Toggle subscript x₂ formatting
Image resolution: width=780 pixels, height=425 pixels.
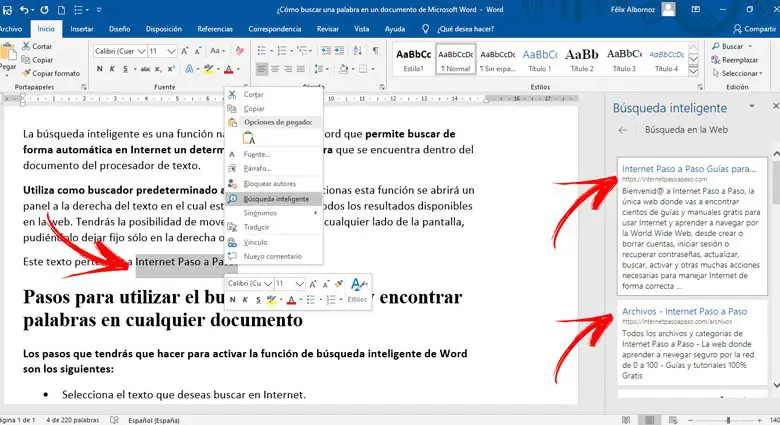158,69
